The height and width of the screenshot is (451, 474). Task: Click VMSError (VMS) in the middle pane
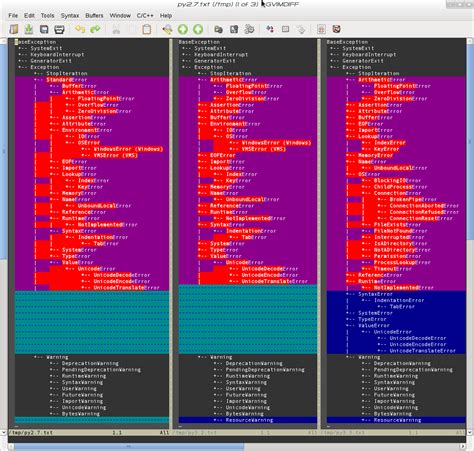264,149
